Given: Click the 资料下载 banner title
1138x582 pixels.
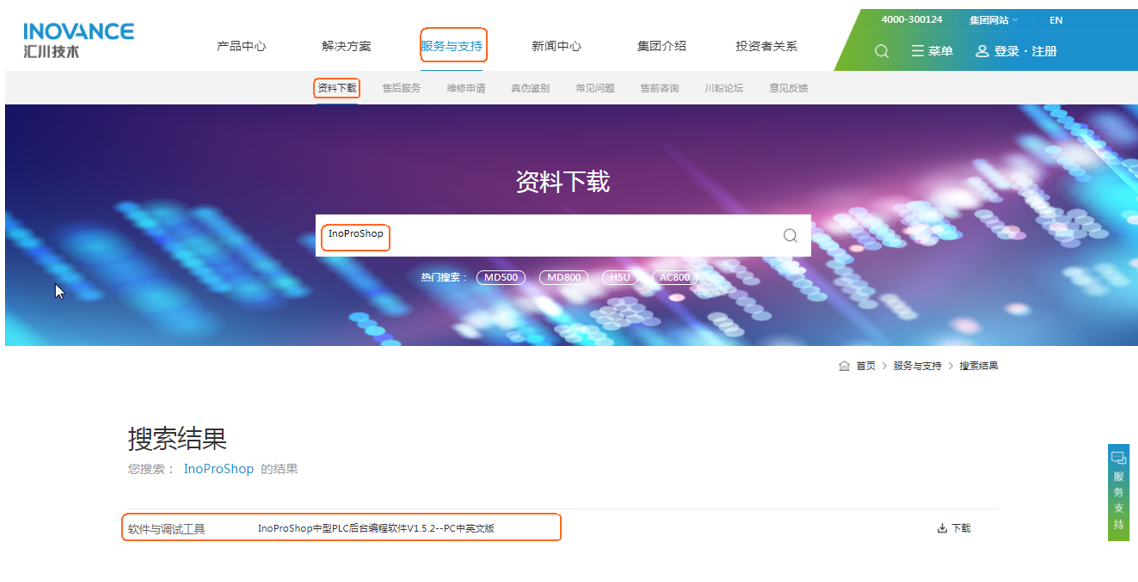Looking at the screenshot, I should click(562, 181).
